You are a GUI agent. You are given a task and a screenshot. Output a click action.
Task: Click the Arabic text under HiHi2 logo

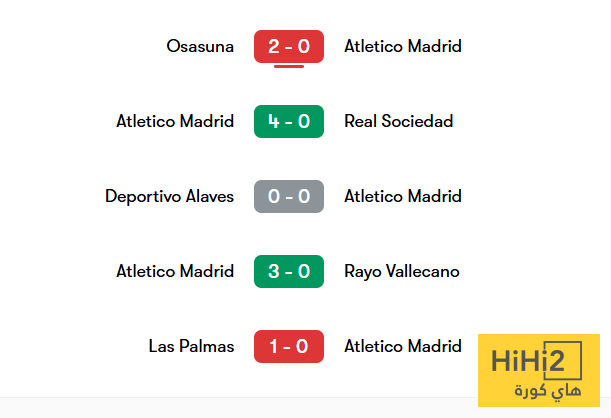(x=547, y=391)
